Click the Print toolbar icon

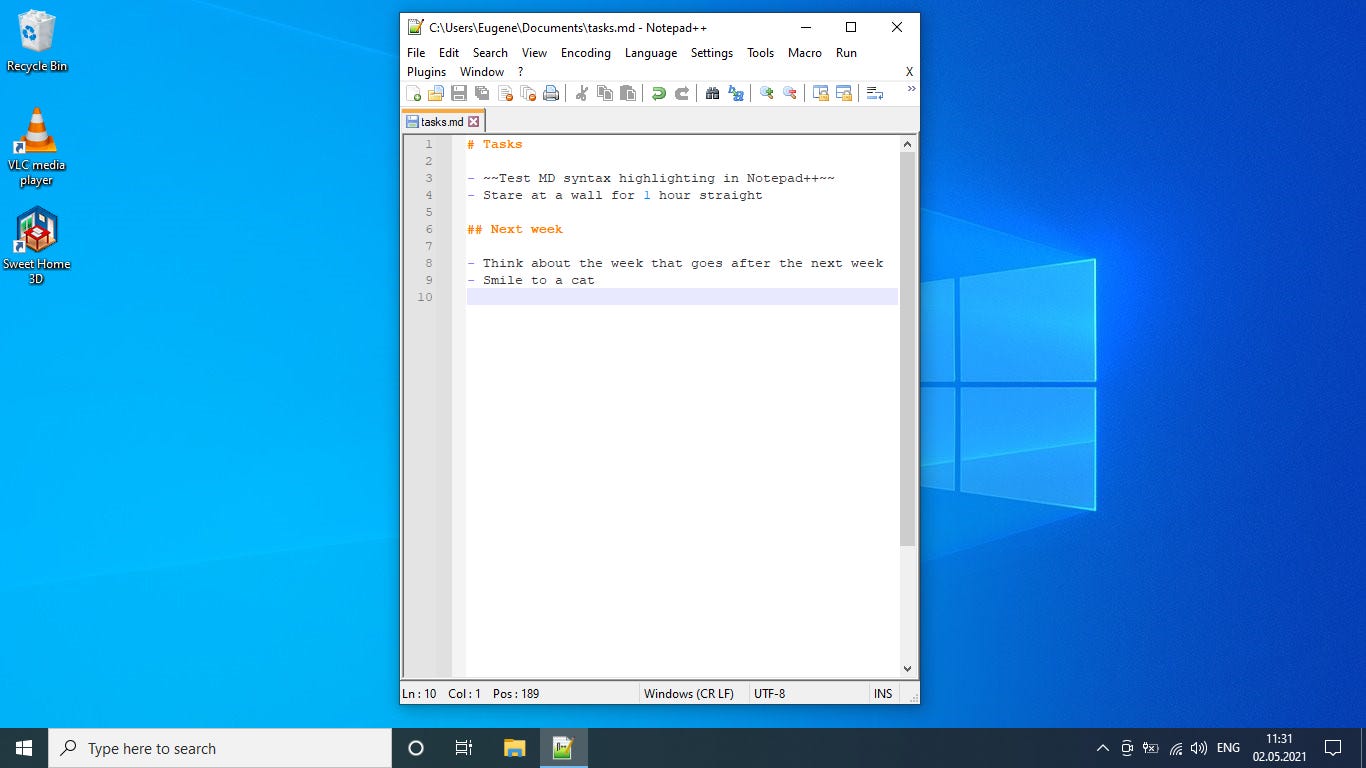(x=551, y=92)
